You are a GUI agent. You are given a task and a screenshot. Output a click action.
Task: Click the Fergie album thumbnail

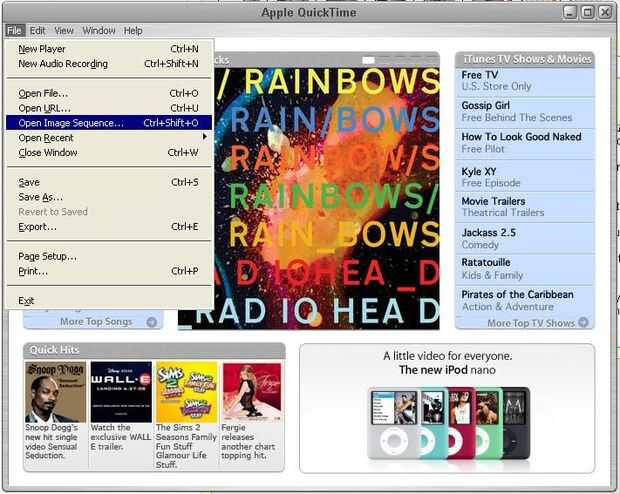252,392
